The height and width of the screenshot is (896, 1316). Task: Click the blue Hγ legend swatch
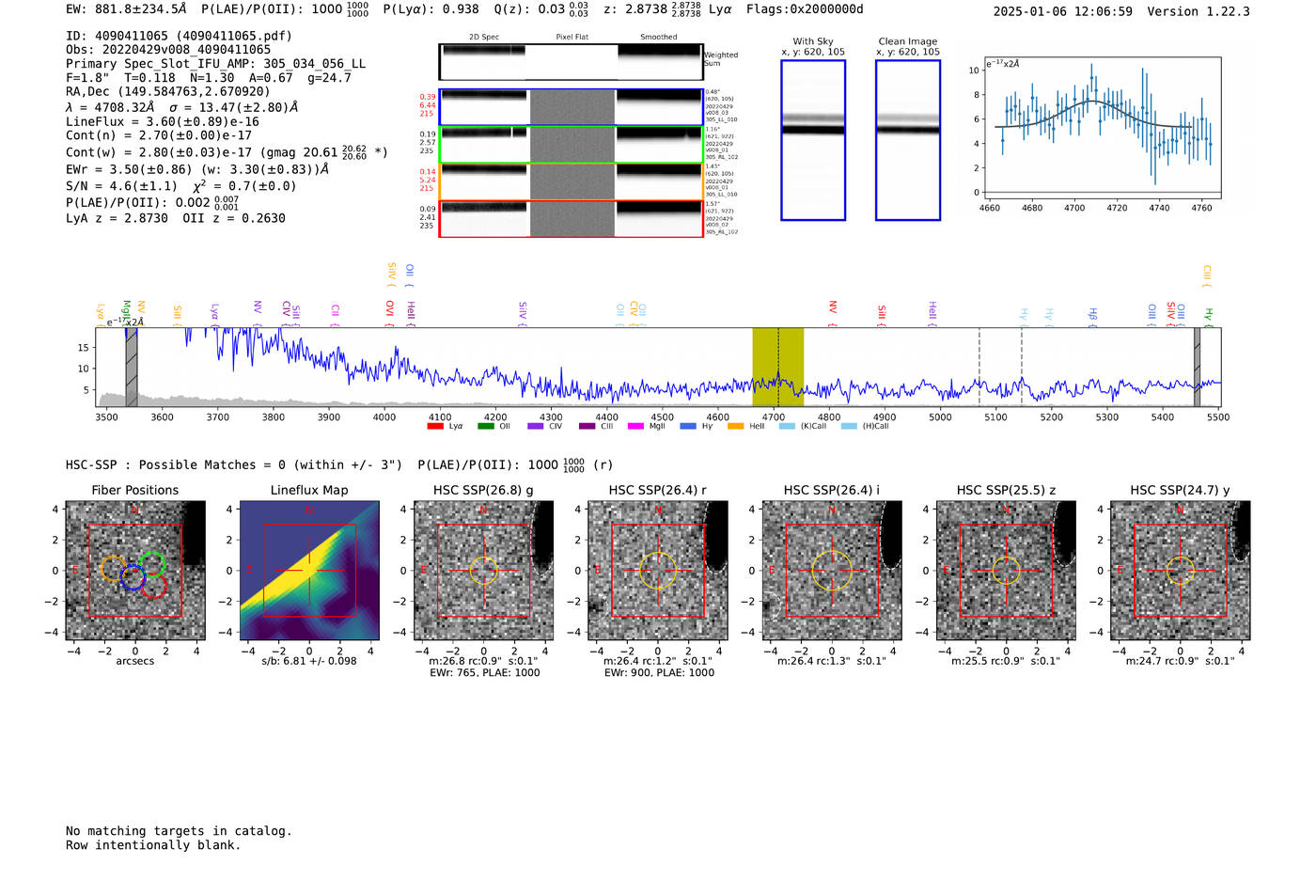pos(688,427)
